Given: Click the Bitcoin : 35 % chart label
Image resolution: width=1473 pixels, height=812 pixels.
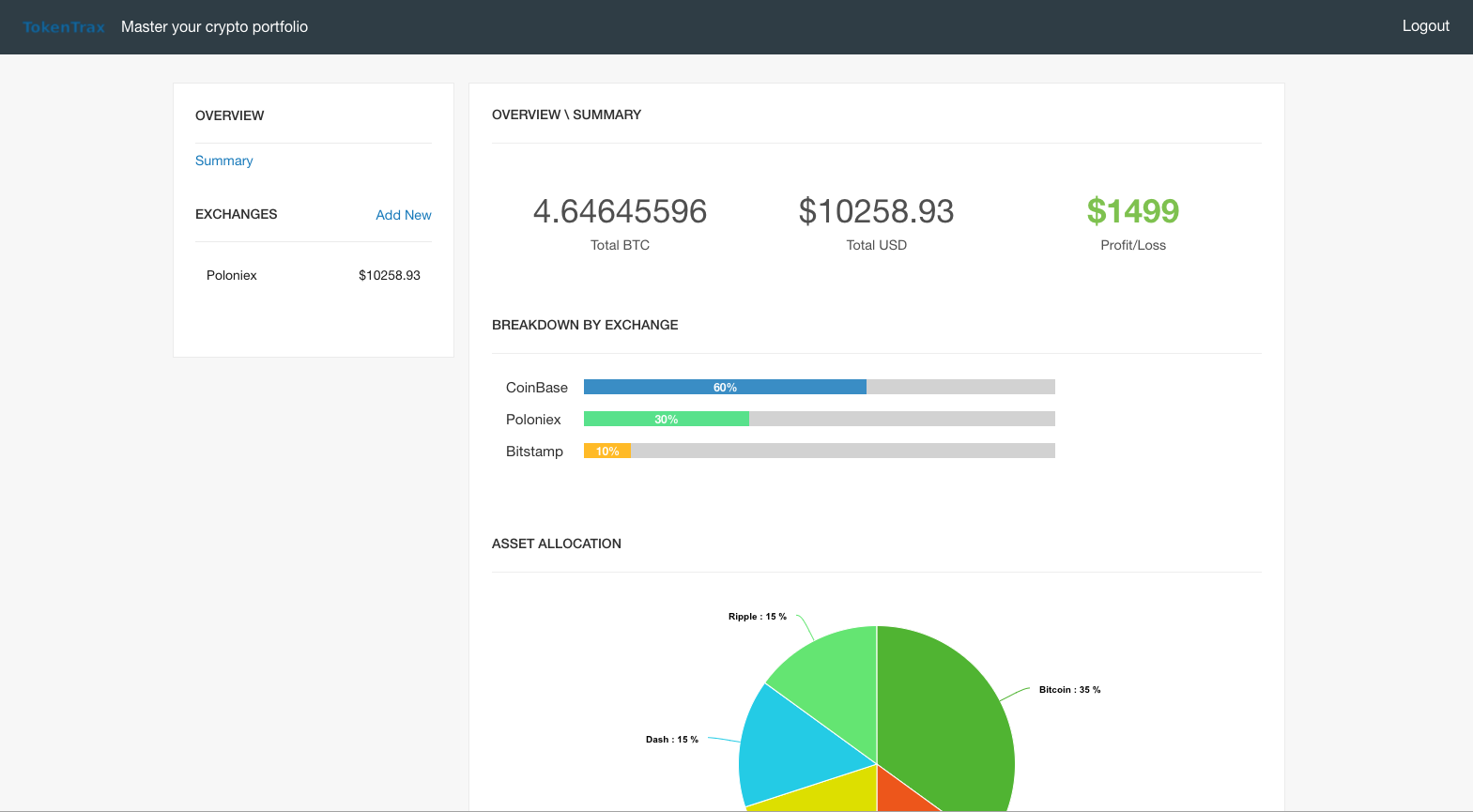Looking at the screenshot, I should coord(1069,690).
